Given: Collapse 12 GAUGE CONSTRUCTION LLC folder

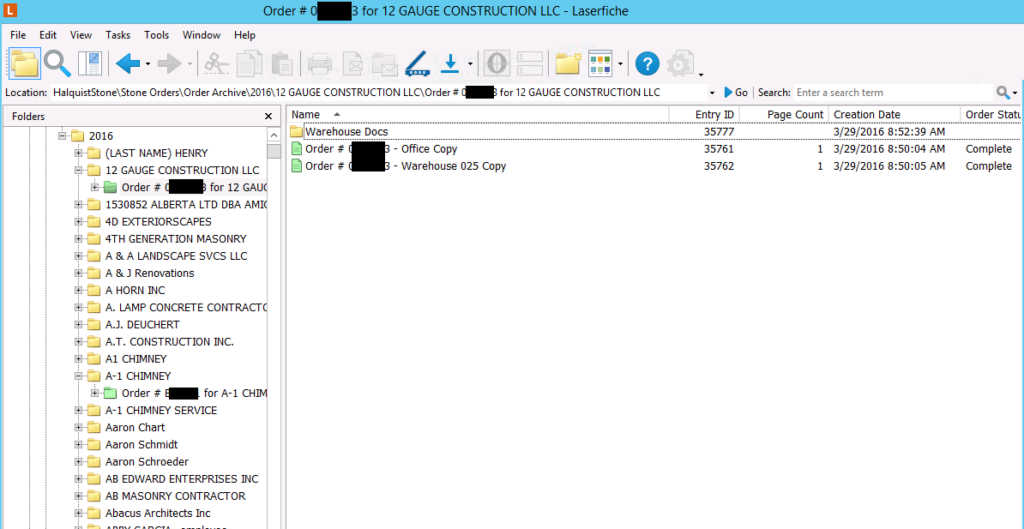Looking at the screenshot, I should [79, 170].
